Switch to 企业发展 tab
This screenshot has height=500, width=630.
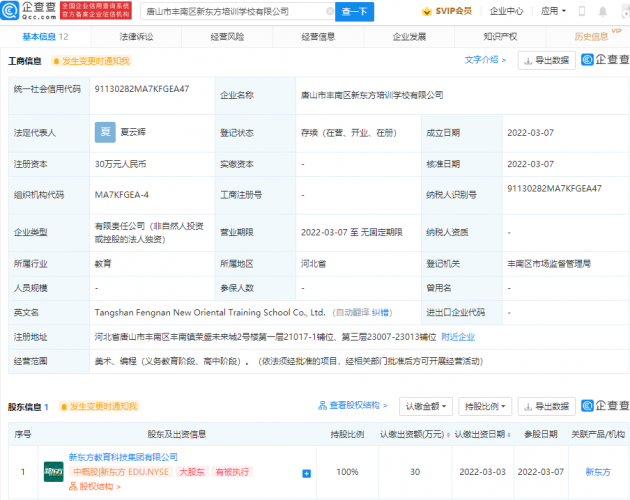pos(409,37)
